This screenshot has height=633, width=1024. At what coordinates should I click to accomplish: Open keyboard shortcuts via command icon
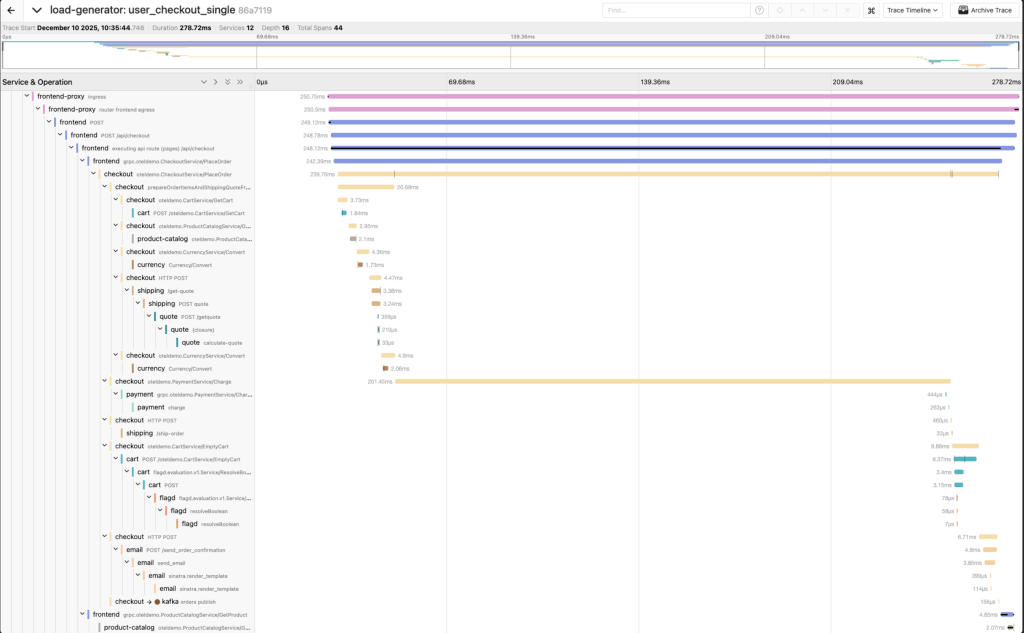tap(871, 10)
